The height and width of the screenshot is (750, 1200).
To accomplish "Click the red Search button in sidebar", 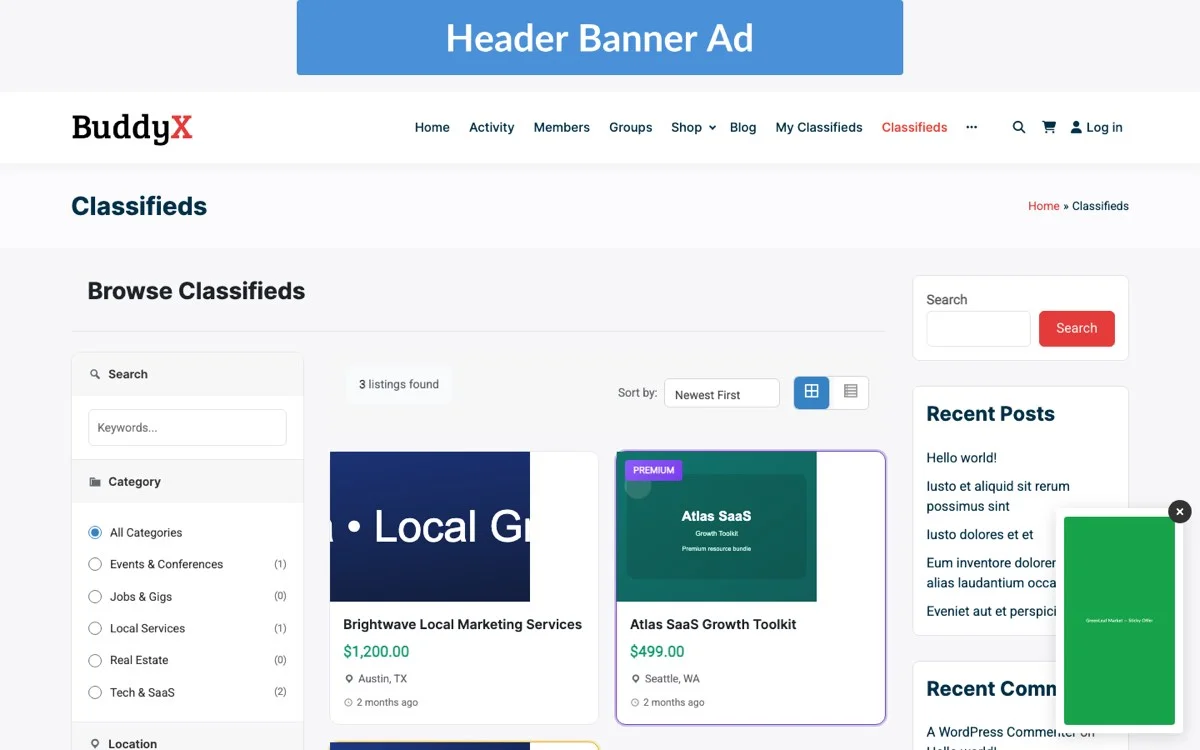I will pyautogui.click(x=1076, y=328).
